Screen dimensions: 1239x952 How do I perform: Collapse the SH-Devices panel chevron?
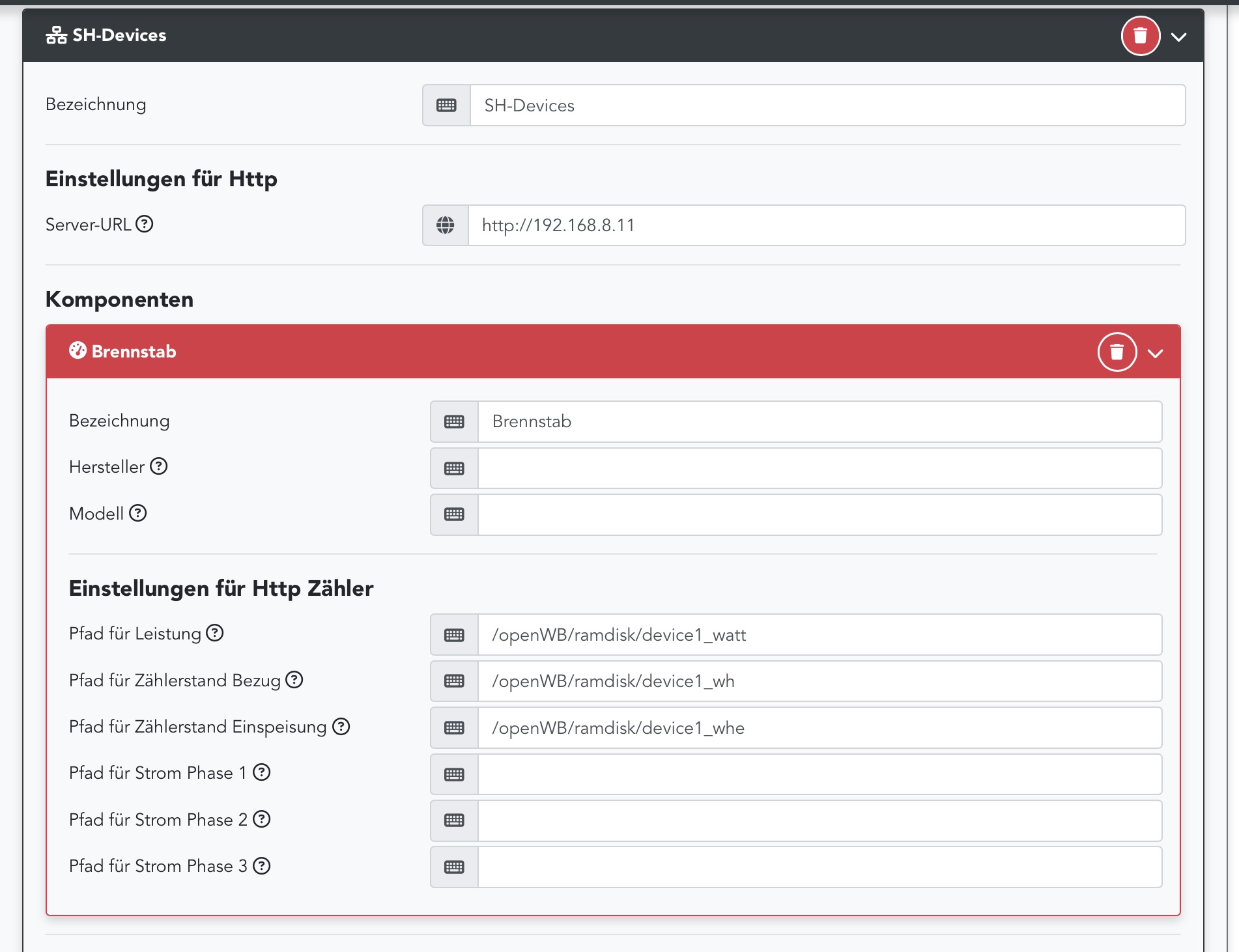1178,37
